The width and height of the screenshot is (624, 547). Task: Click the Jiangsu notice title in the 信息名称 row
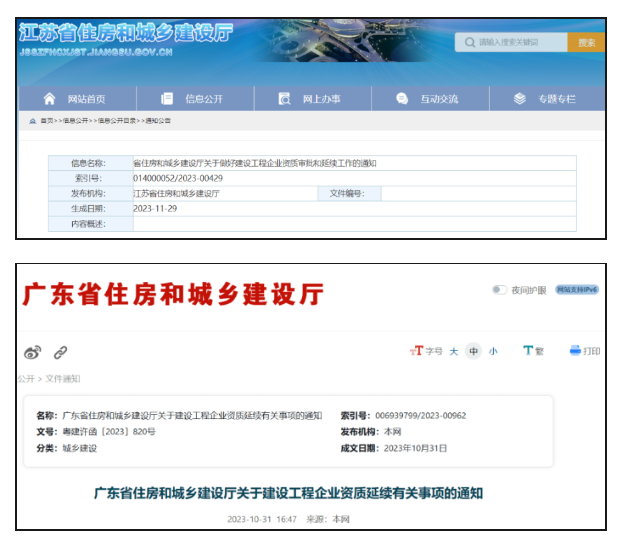[255, 163]
